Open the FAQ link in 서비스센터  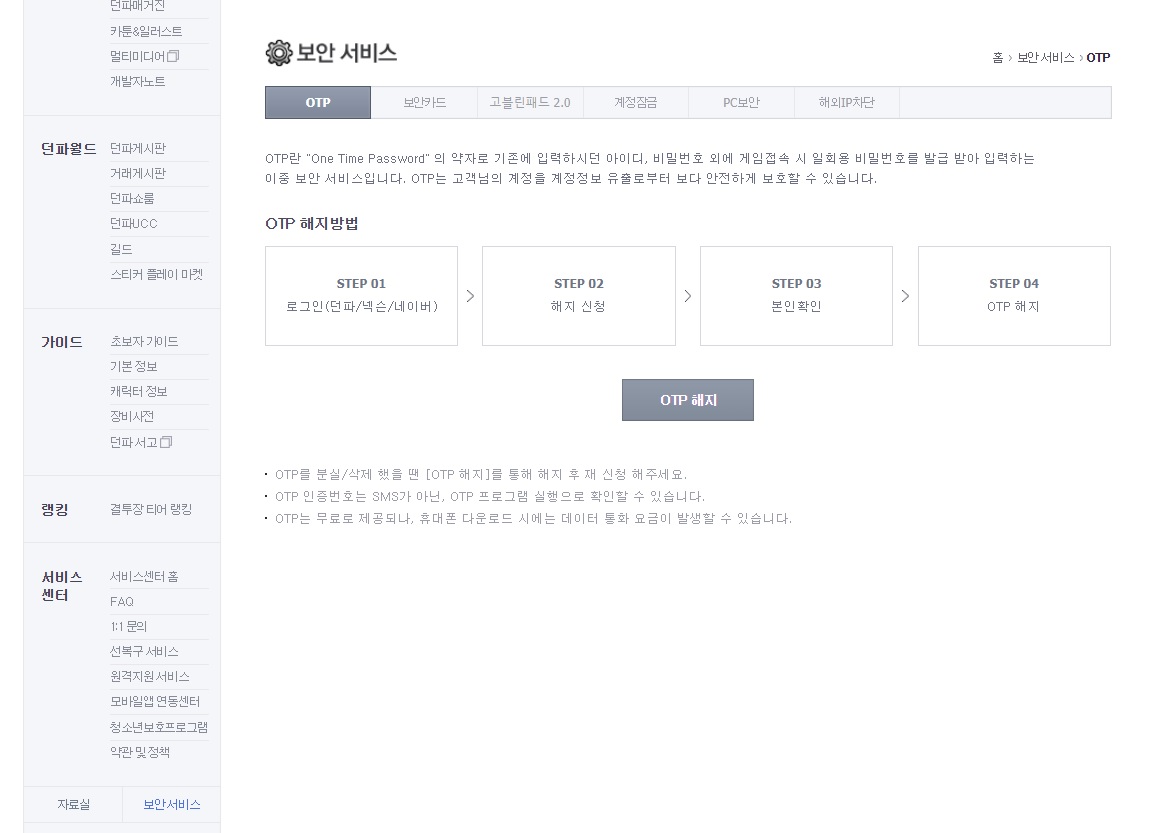[x=122, y=602]
